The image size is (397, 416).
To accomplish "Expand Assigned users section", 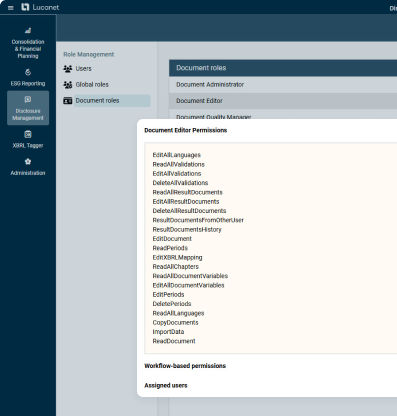I will [x=166, y=385].
